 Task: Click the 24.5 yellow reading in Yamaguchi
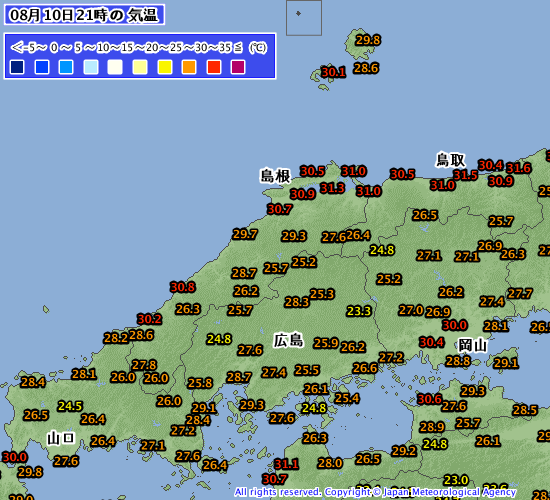70,406
